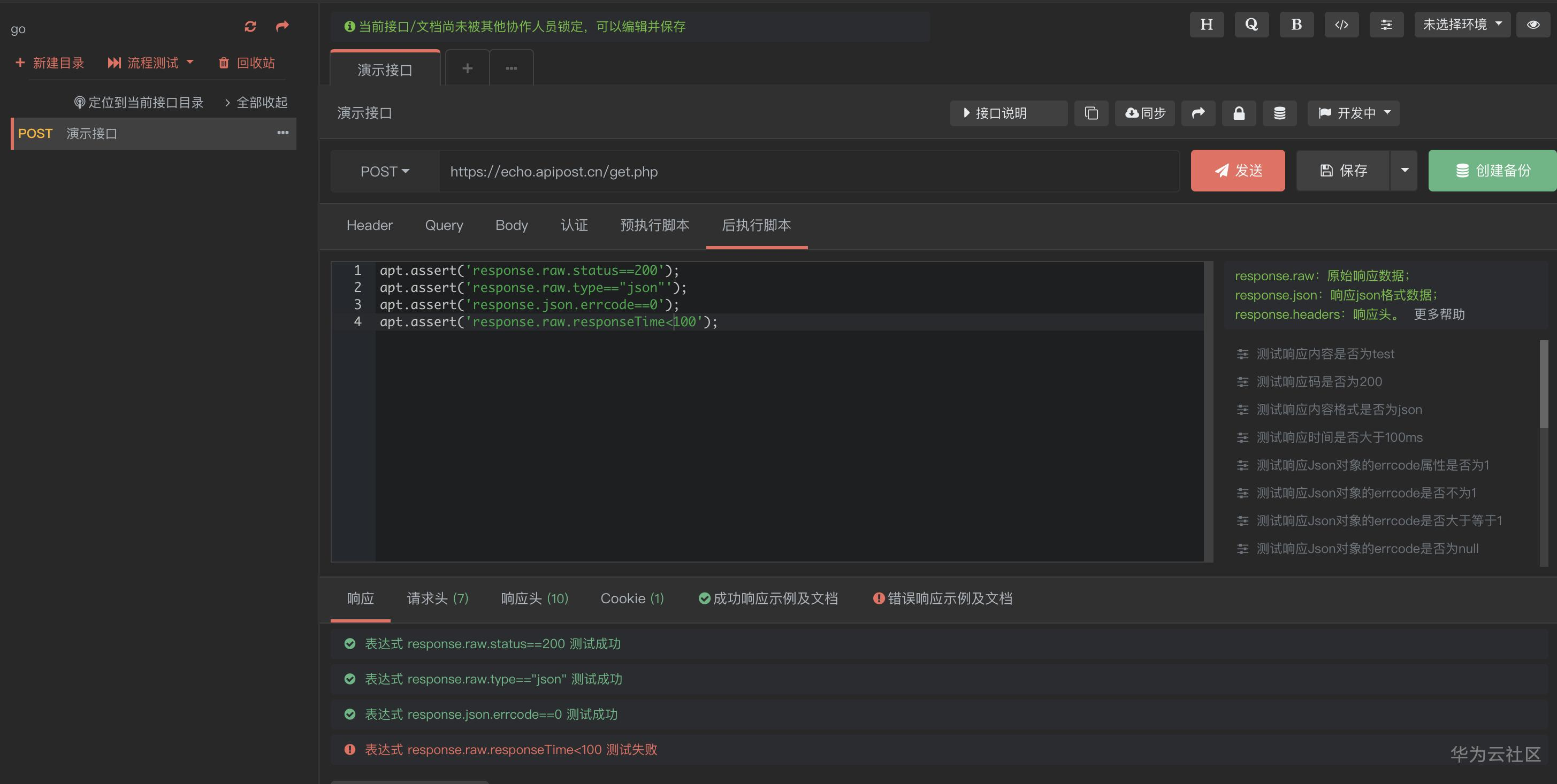Click the copy interface icon
Screen dimensions: 1557x784
click(x=1091, y=113)
